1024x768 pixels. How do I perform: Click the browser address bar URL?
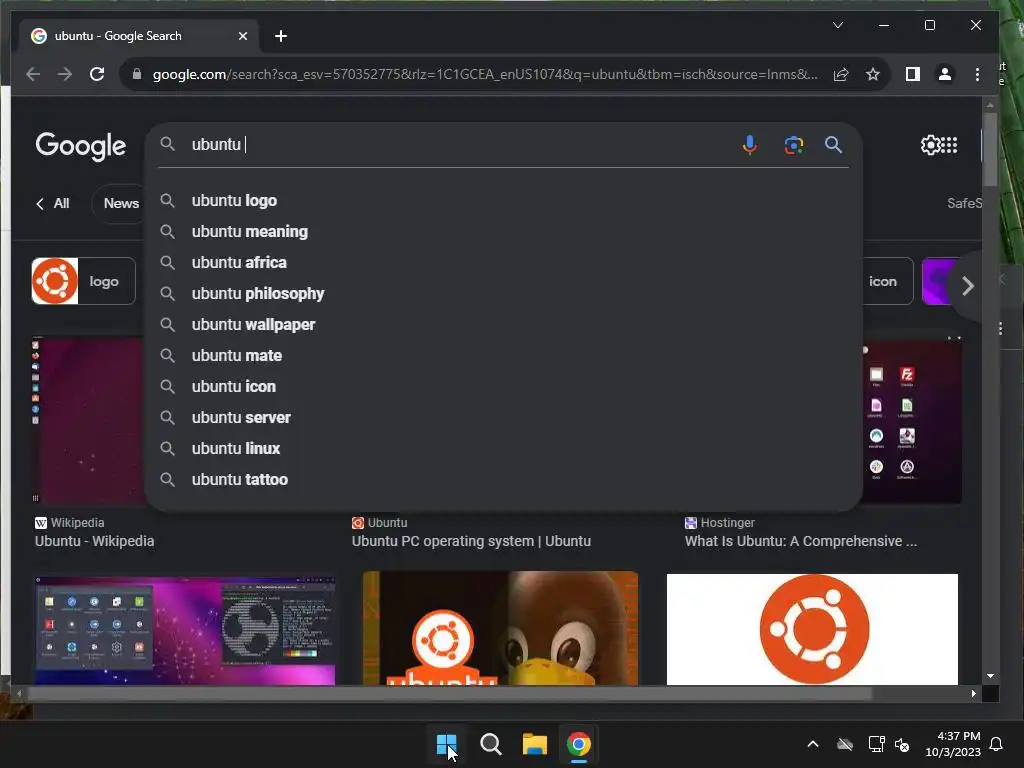point(485,74)
